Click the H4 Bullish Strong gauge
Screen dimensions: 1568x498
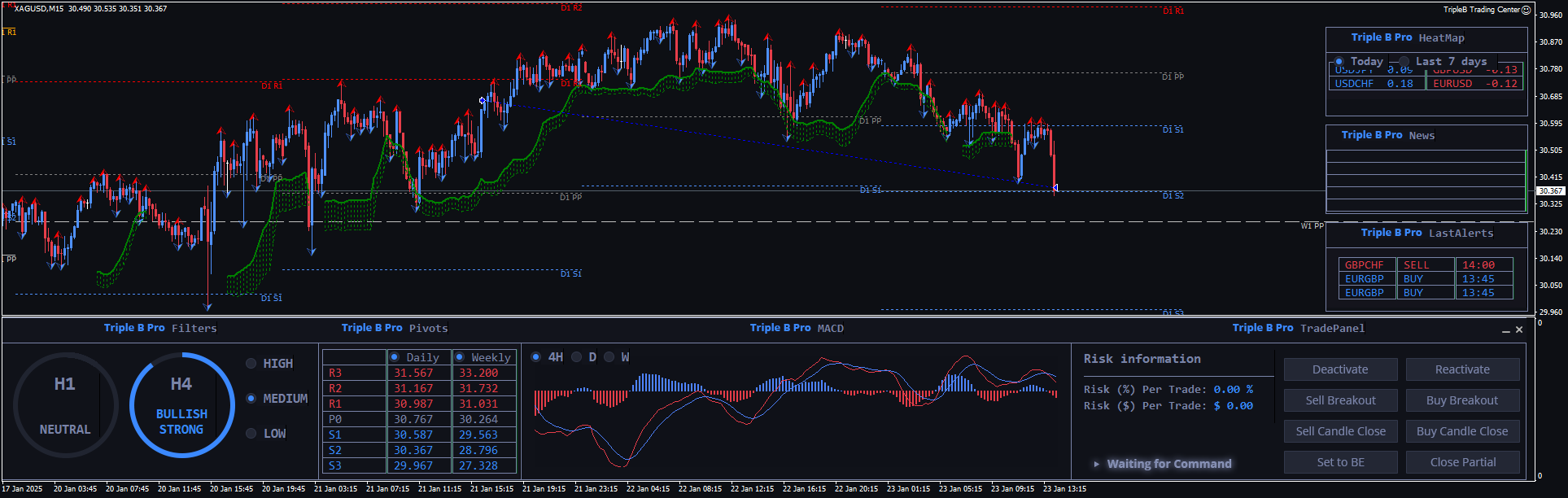coord(181,404)
